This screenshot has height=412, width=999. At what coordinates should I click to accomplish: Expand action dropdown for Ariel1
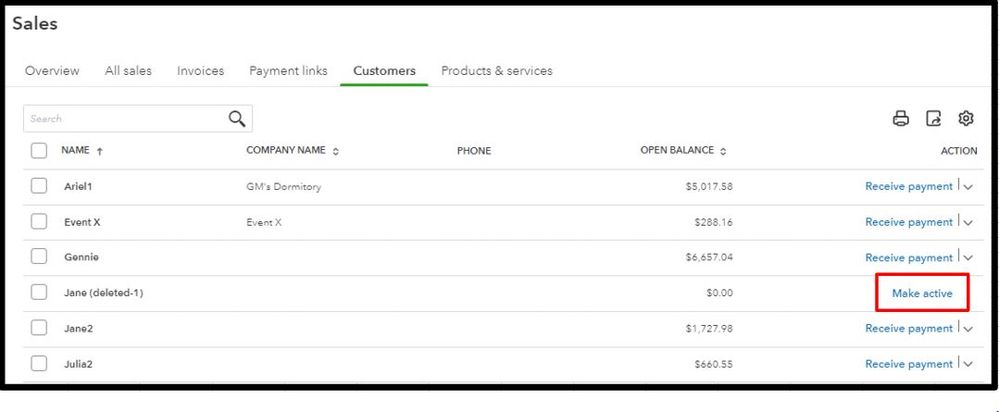click(x=967, y=187)
